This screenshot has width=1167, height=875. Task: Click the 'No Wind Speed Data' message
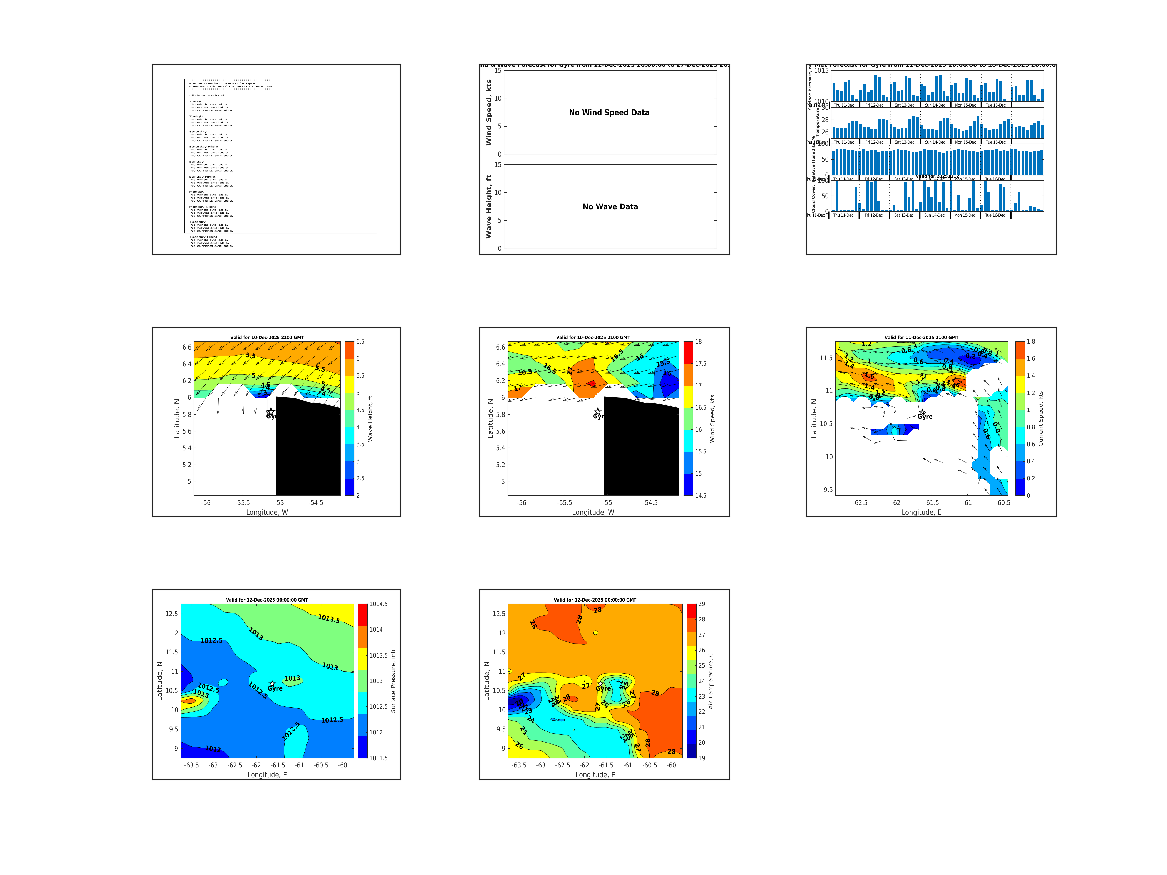tap(608, 113)
